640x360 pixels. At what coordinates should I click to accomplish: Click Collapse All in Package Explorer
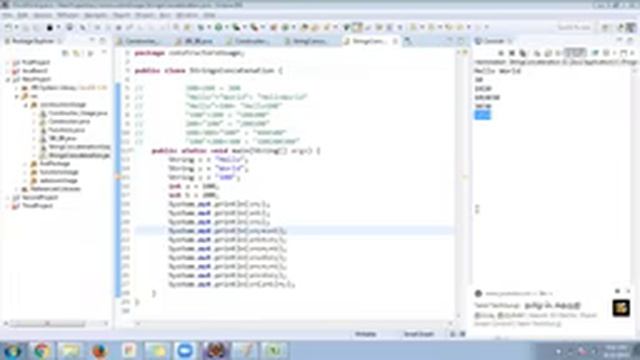tap(65, 53)
